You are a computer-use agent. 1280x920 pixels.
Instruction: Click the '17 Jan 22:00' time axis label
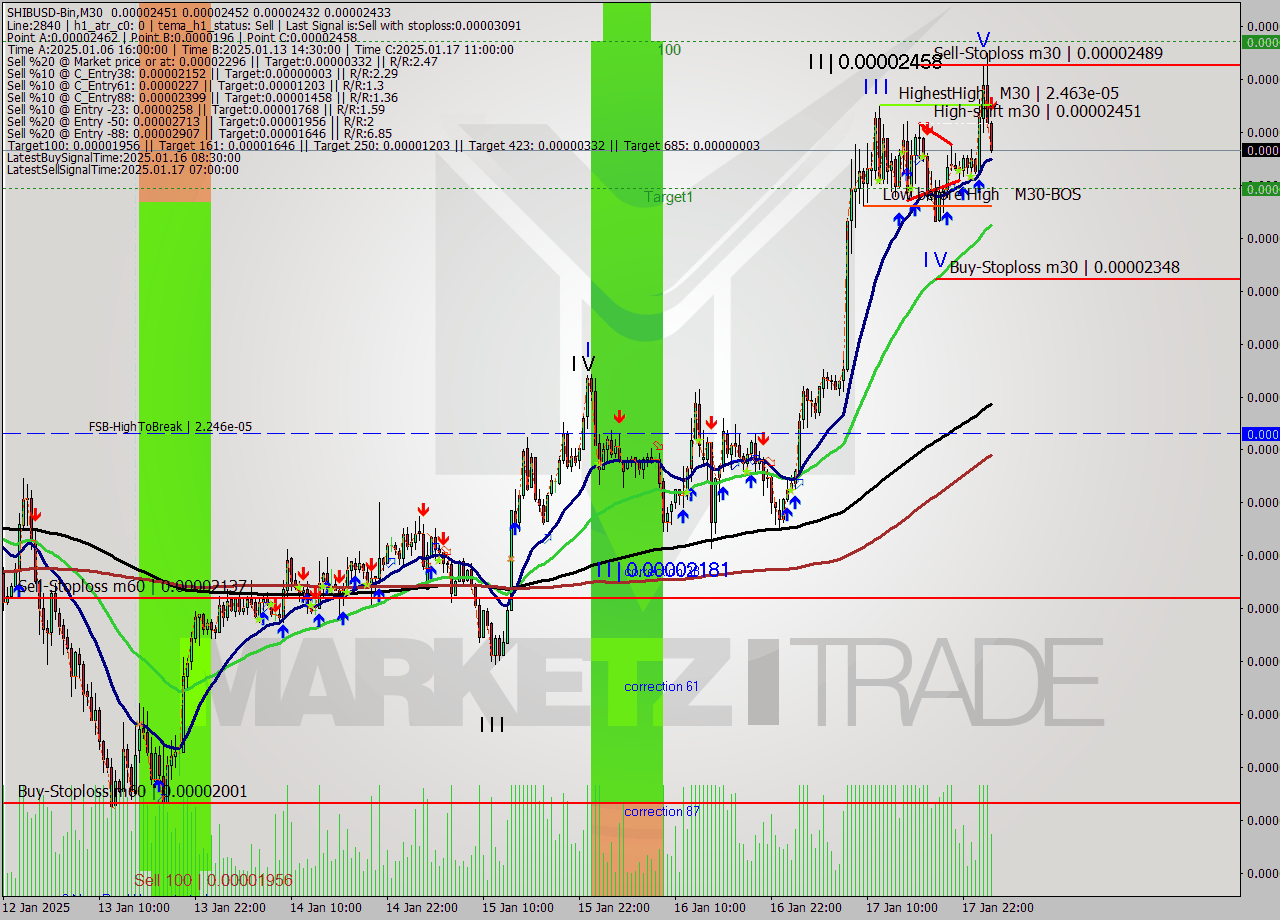(x=998, y=908)
